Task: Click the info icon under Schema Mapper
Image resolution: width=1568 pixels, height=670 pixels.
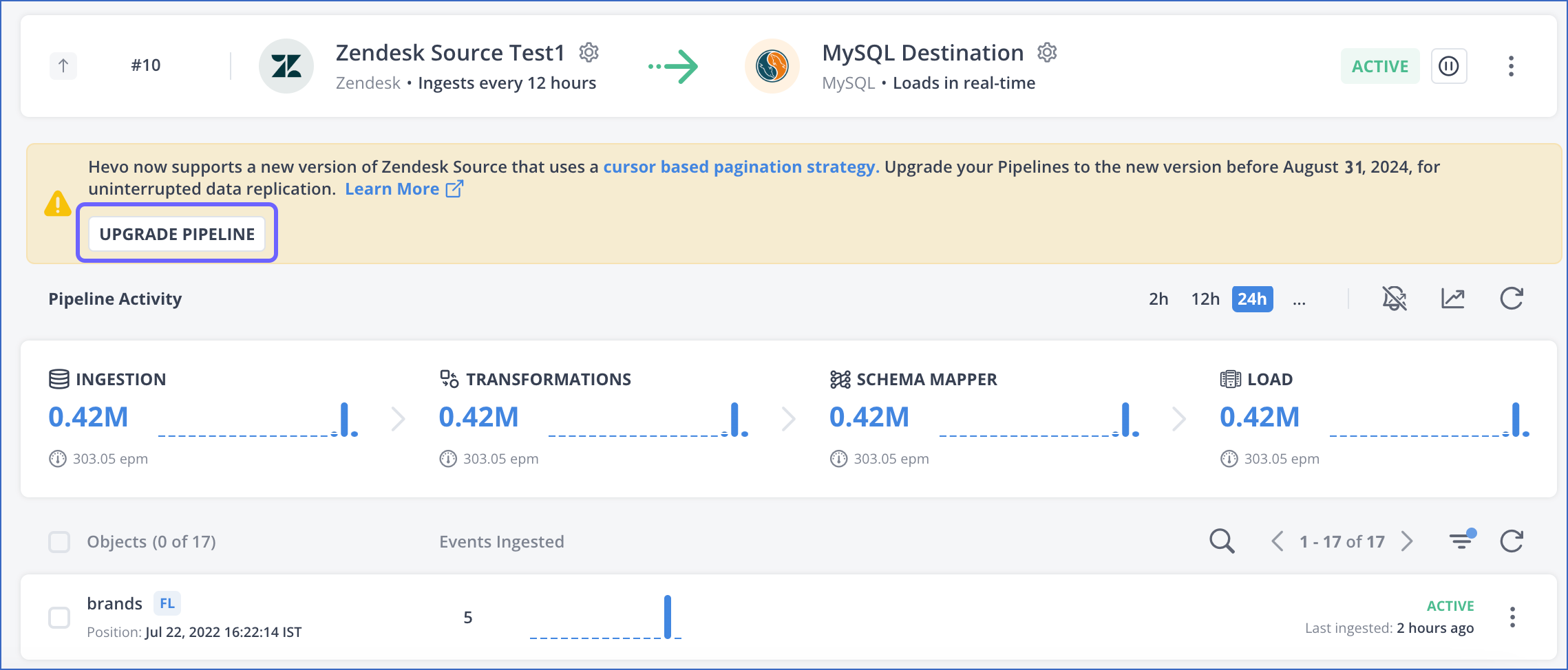Action: point(838,458)
